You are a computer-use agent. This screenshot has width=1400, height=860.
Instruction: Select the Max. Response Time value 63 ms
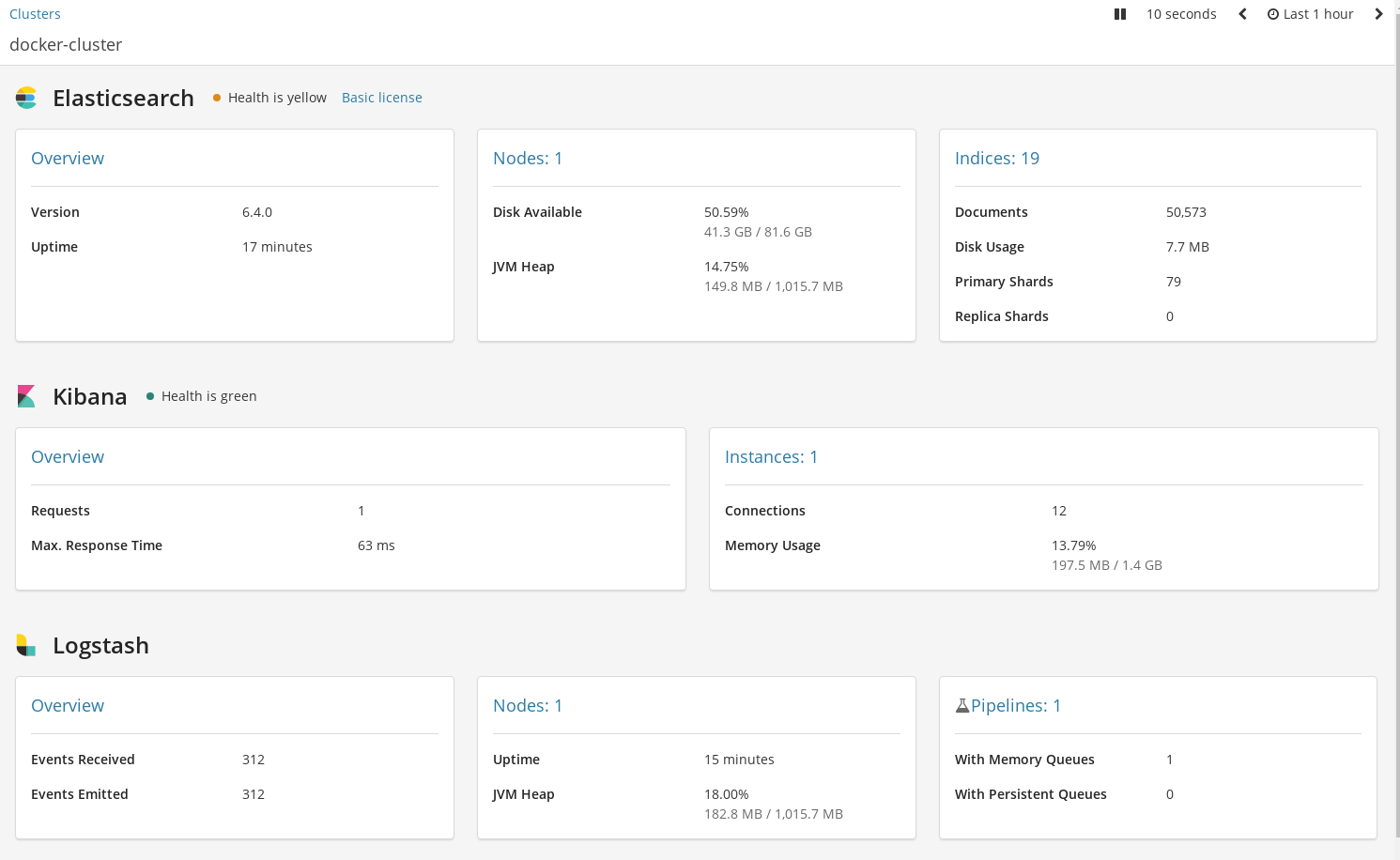[x=376, y=545]
